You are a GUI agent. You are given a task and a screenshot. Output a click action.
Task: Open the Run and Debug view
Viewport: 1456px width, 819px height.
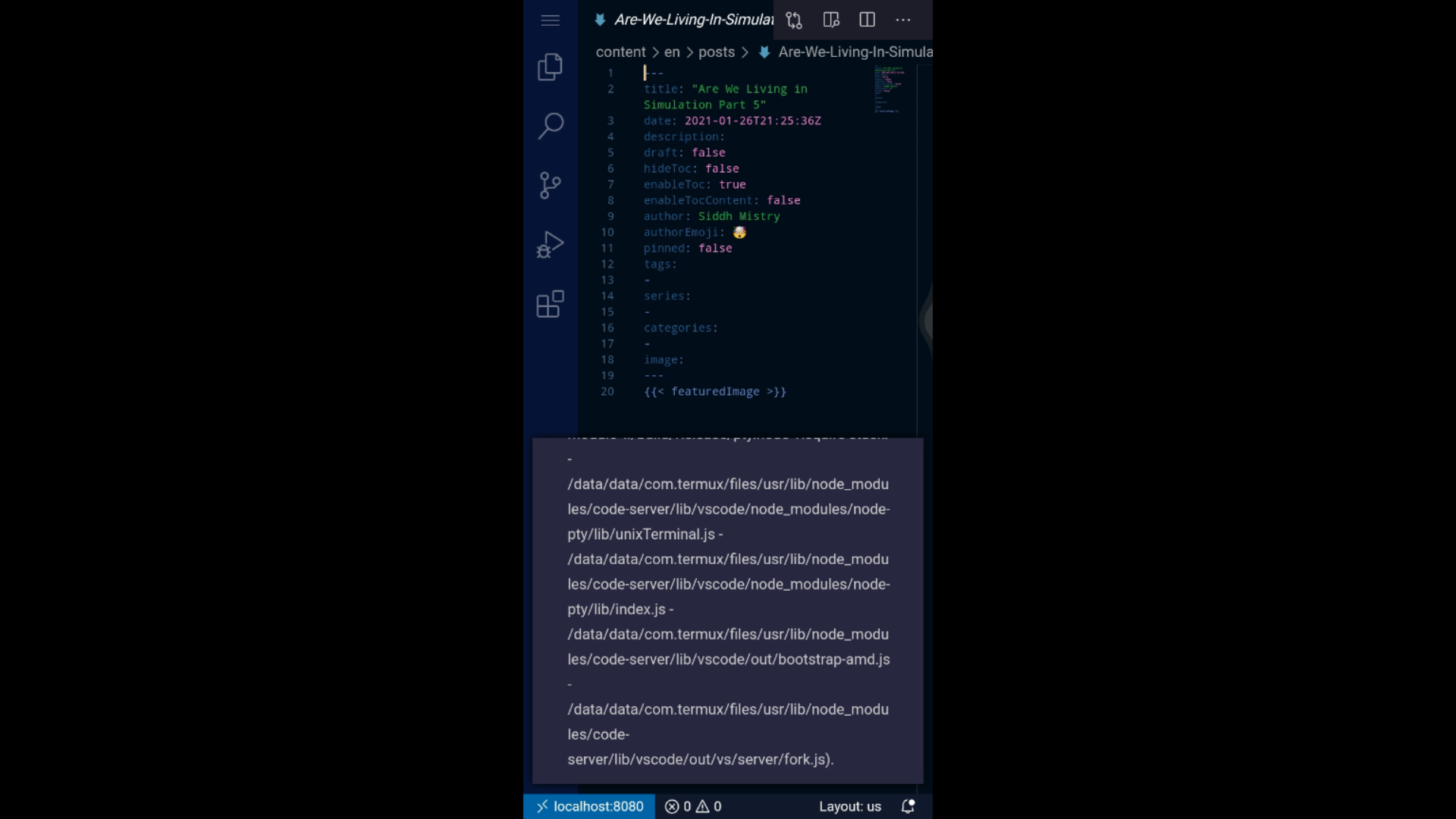(x=550, y=244)
